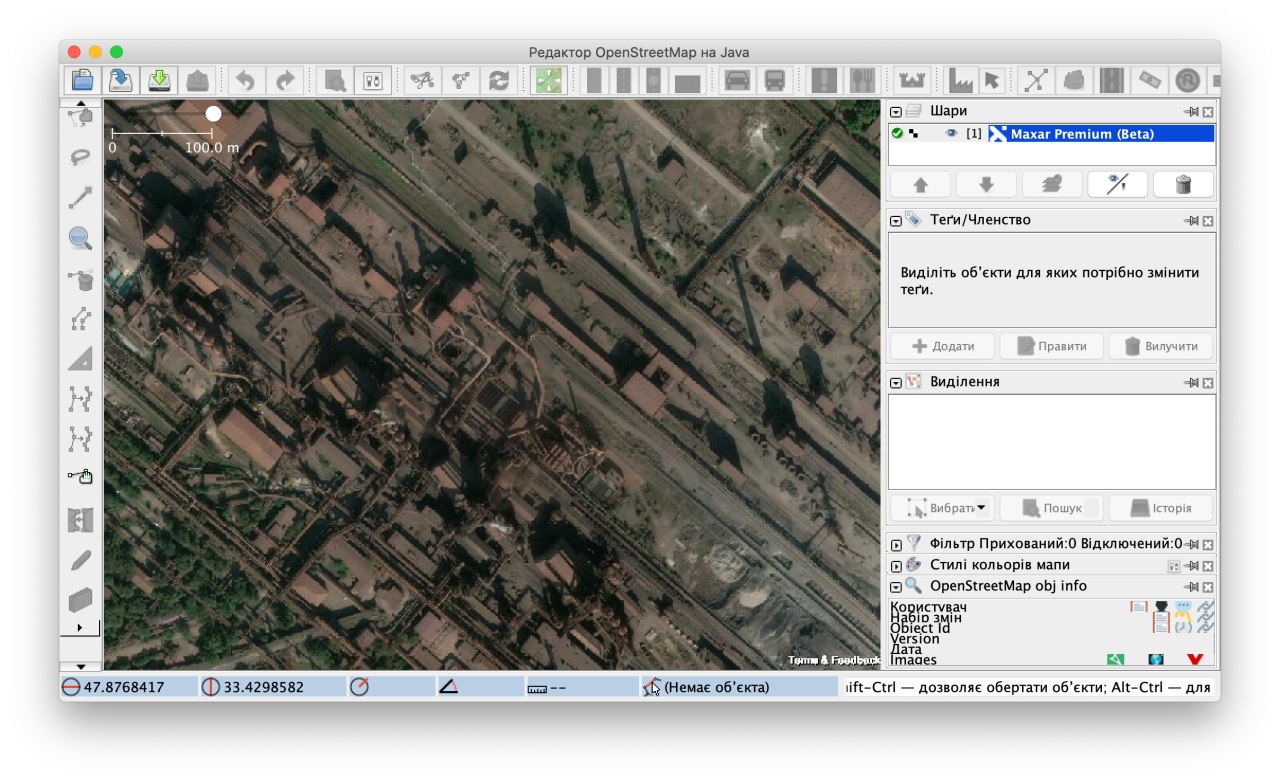Move layer down with arrow button
This screenshot has width=1280, height=780.
coord(985,184)
